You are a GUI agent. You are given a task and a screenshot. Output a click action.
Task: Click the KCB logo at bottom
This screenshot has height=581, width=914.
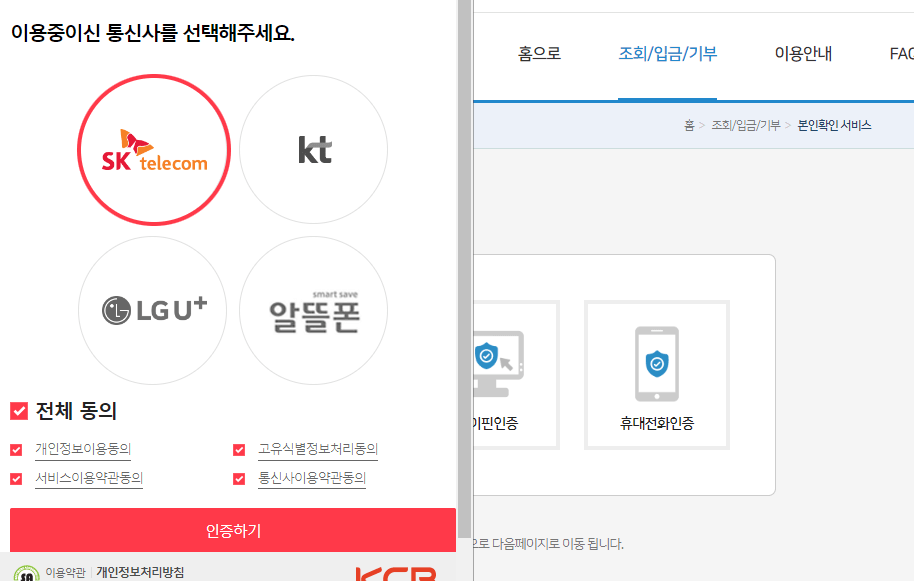point(397,572)
